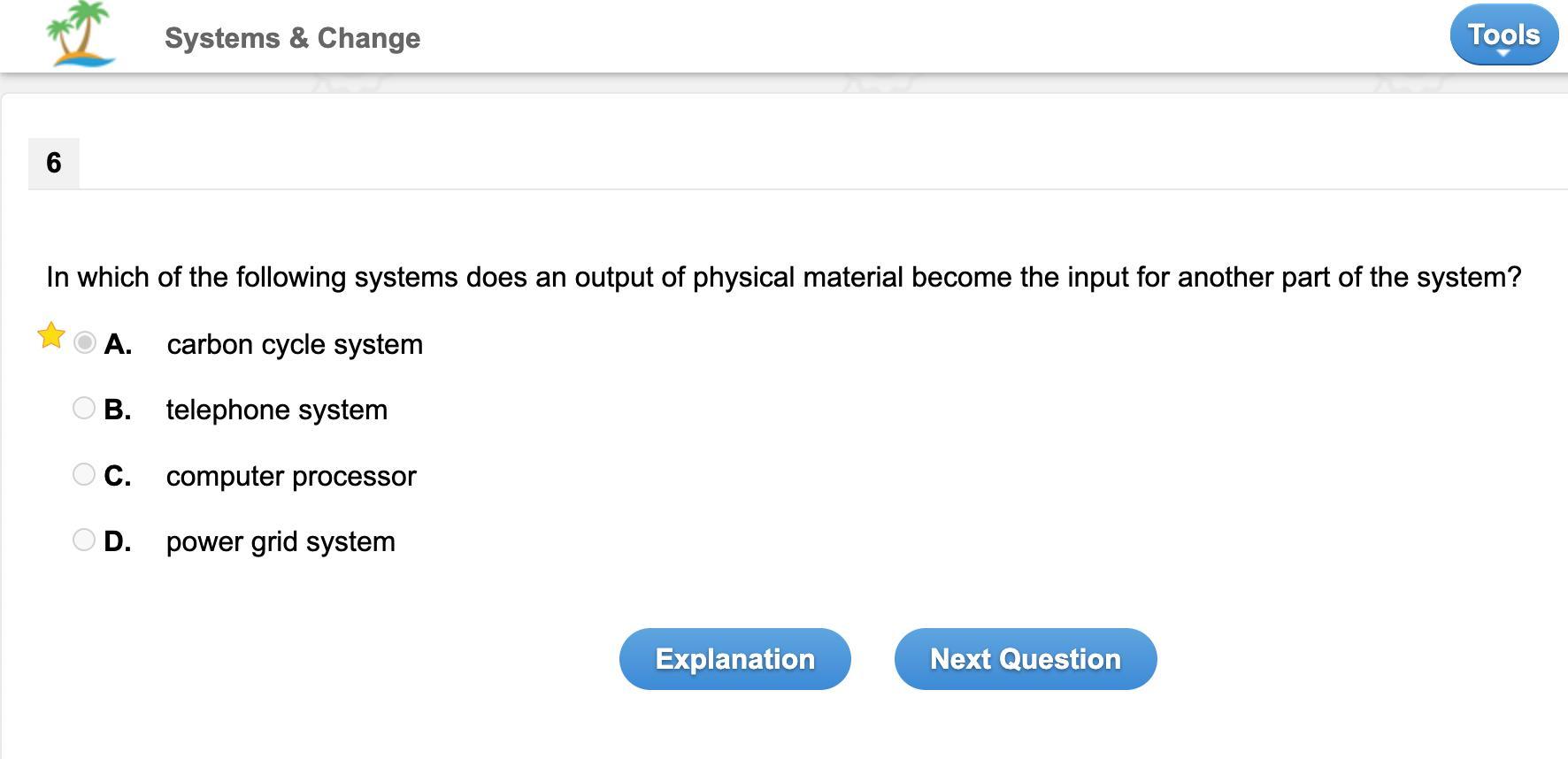Click the question text about physical material
This screenshot has width=1568, height=759.
[x=783, y=277]
